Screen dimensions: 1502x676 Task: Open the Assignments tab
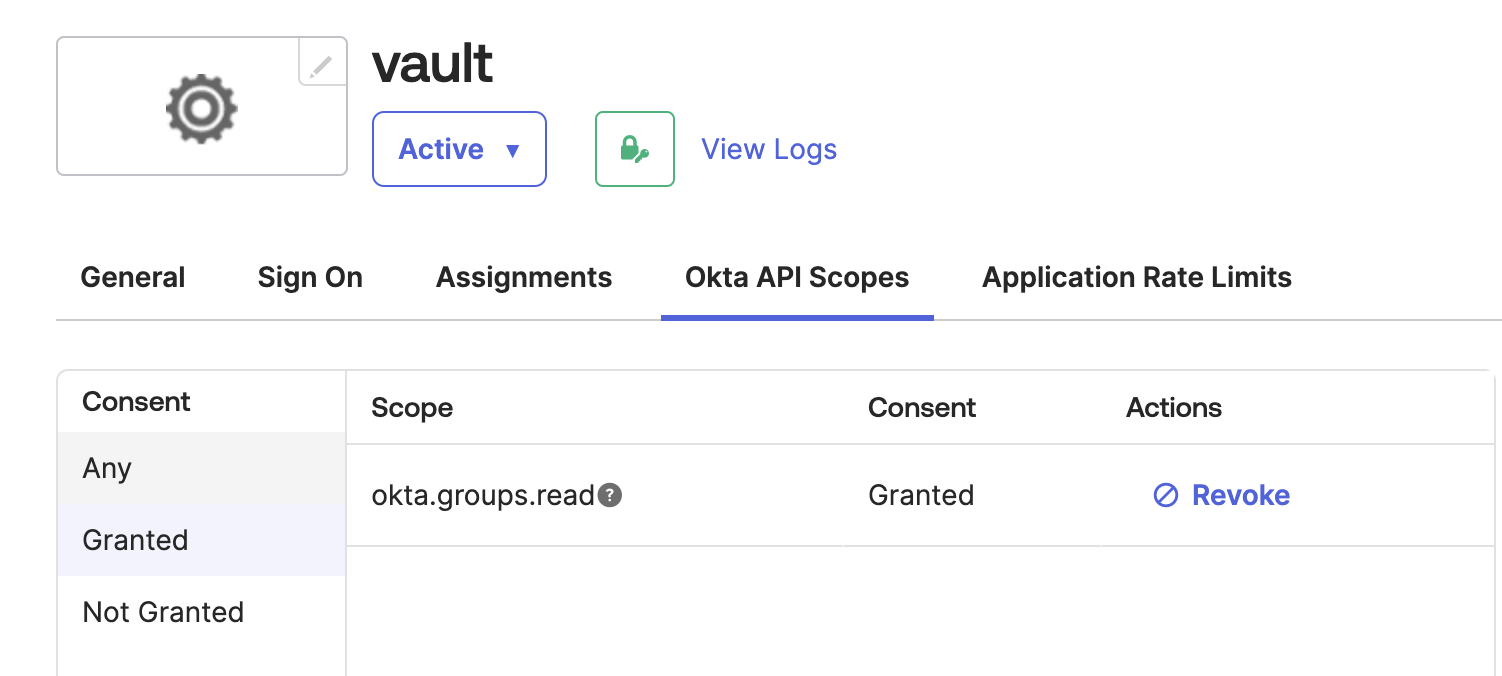coord(524,277)
